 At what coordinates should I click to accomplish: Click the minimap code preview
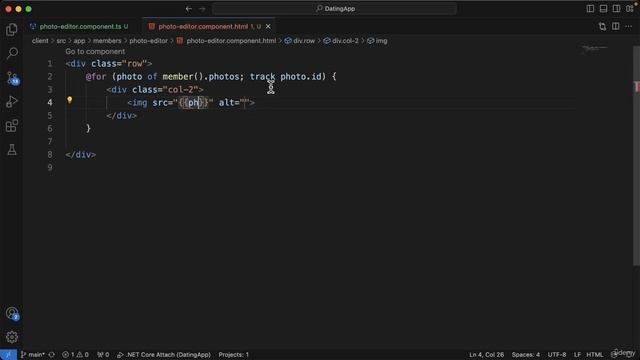(595, 49)
